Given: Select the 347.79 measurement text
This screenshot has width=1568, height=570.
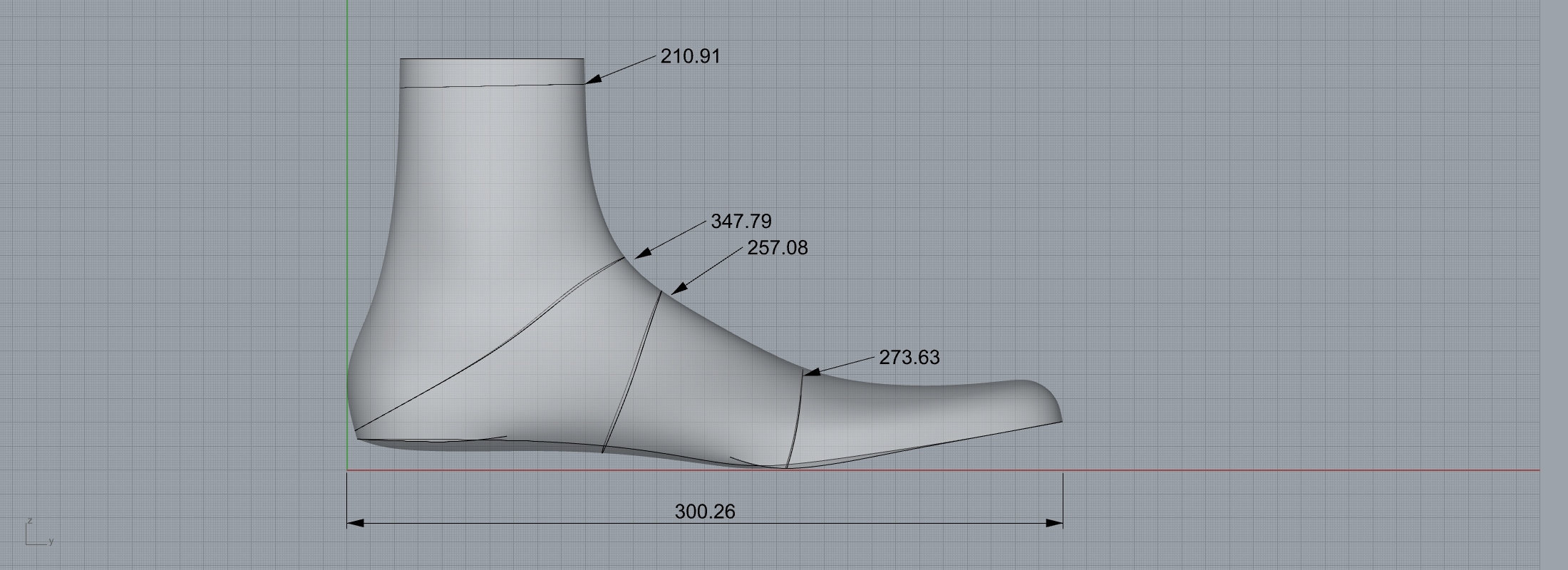Looking at the screenshot, I should [x=741, y=222].
